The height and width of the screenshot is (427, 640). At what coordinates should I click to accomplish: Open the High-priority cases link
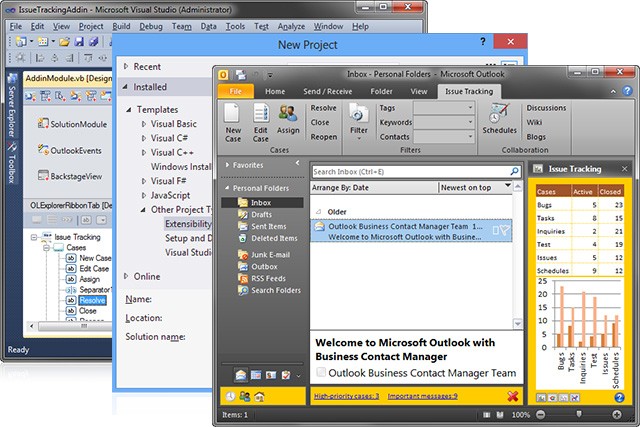click(x=347, y=396)
